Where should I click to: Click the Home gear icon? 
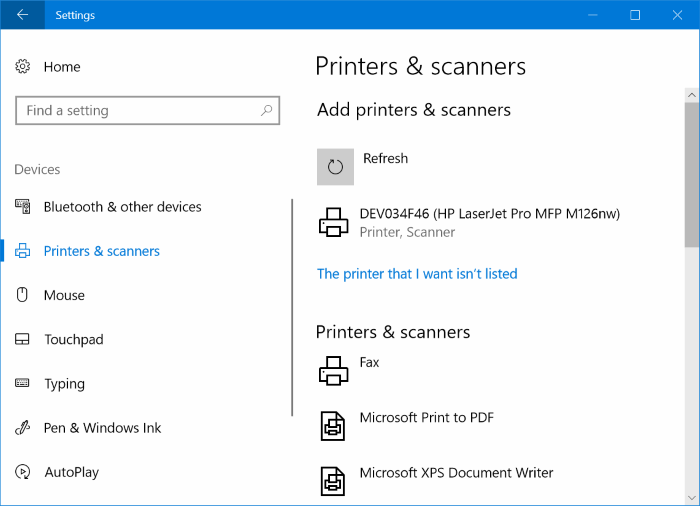[x=22, y=67]
